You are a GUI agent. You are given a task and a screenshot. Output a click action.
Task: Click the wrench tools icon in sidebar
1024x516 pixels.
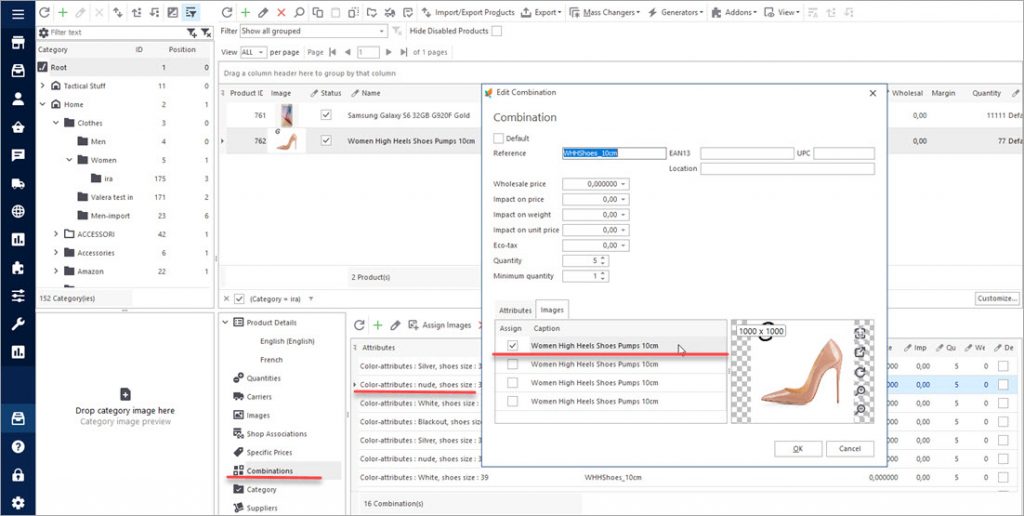pyautogui.click(x=17, y=324)
